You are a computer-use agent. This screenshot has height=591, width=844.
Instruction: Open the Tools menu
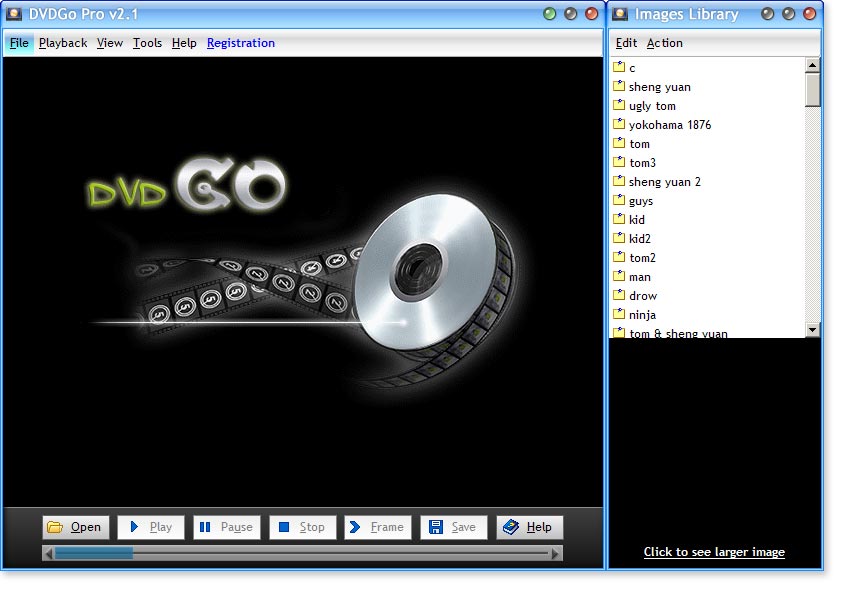pos(147,43)
